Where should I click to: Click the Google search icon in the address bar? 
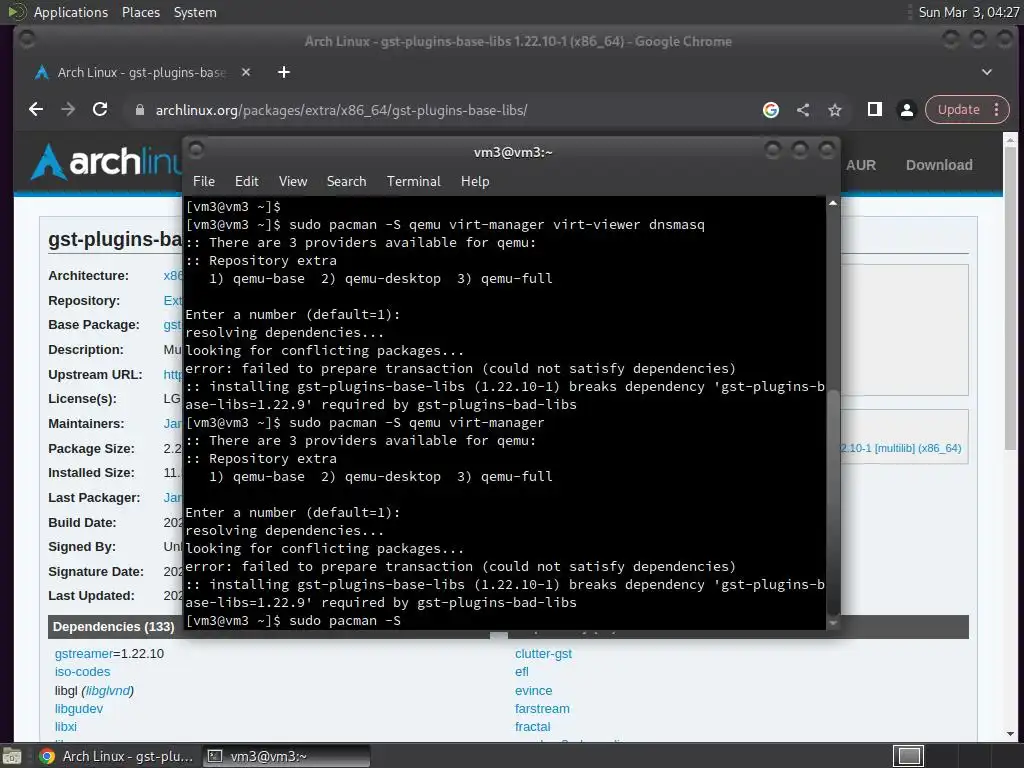click(771, 110)
